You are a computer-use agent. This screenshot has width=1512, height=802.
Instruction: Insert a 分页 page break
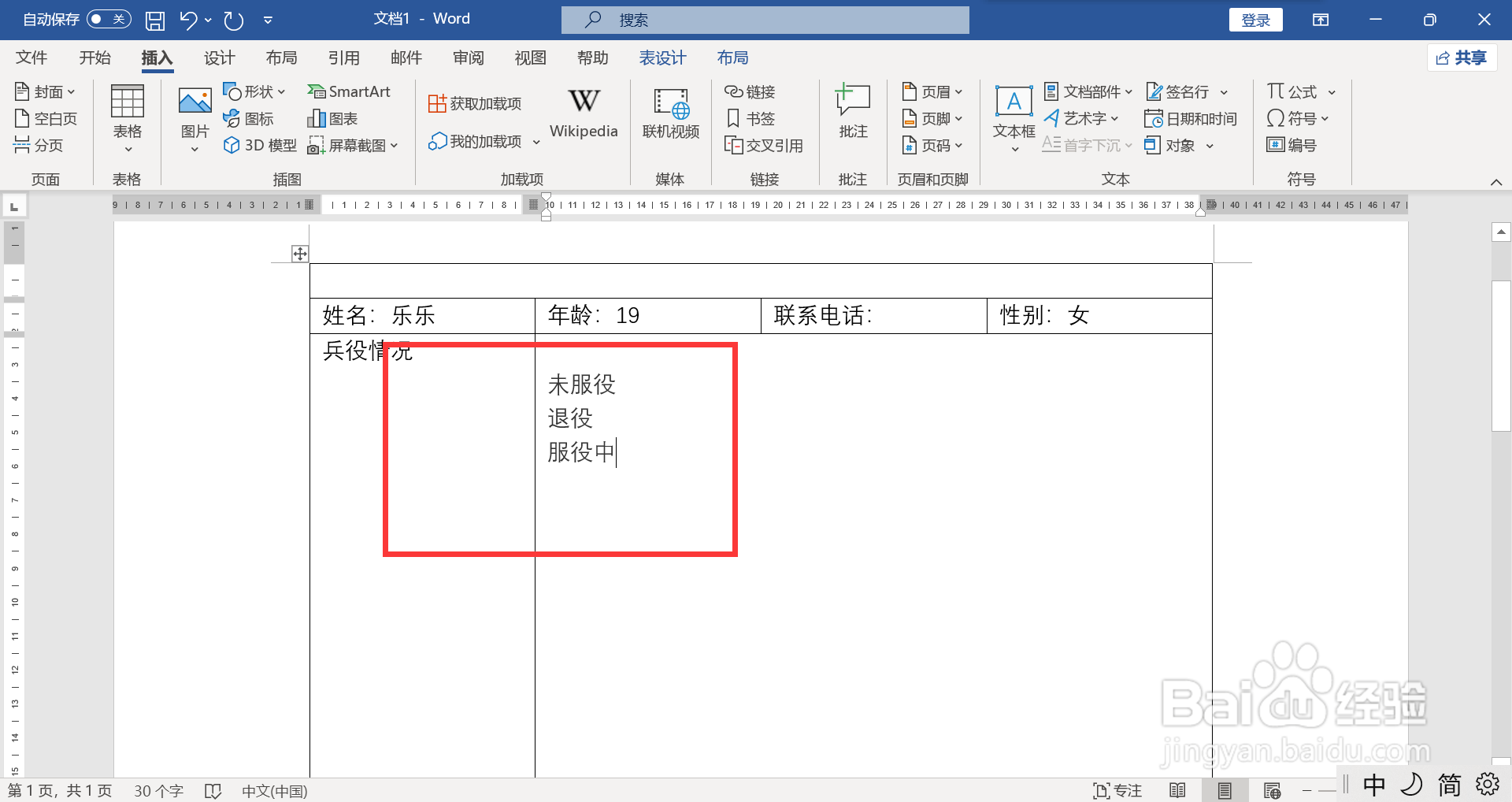click(38, 145)
